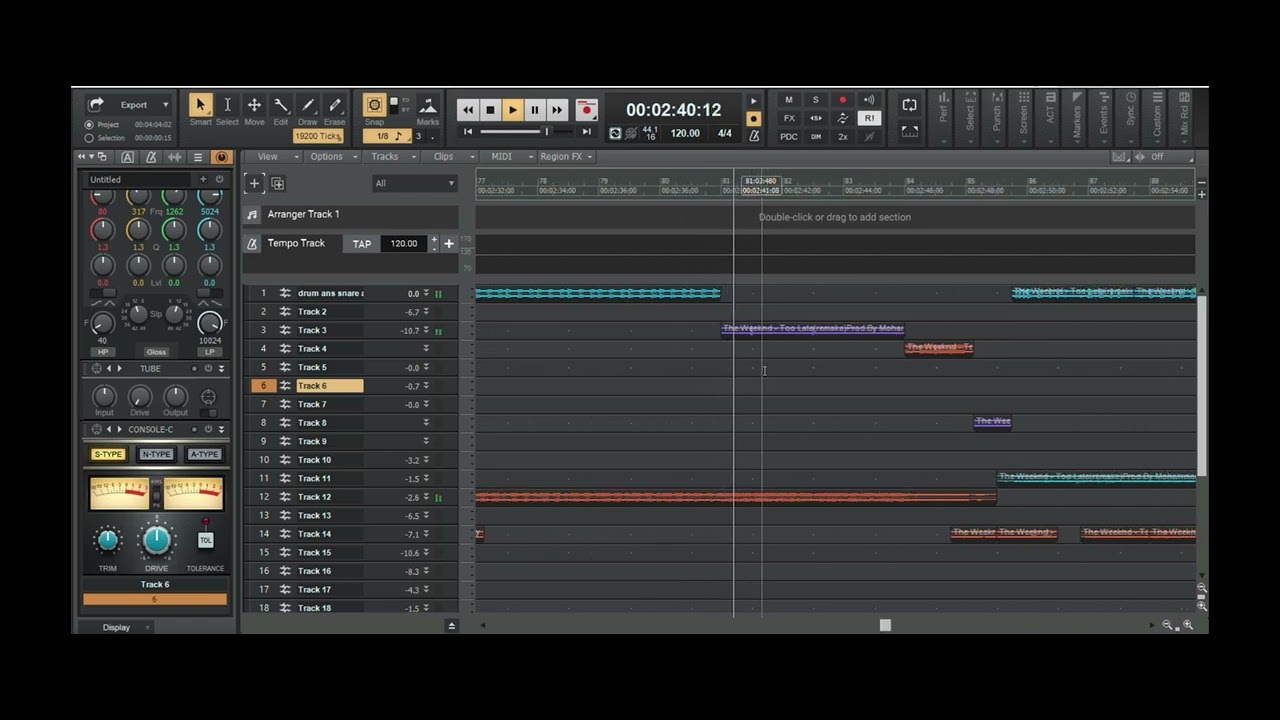
Task: Select the N-TYPE console emulation
Action: click(156, 454)
